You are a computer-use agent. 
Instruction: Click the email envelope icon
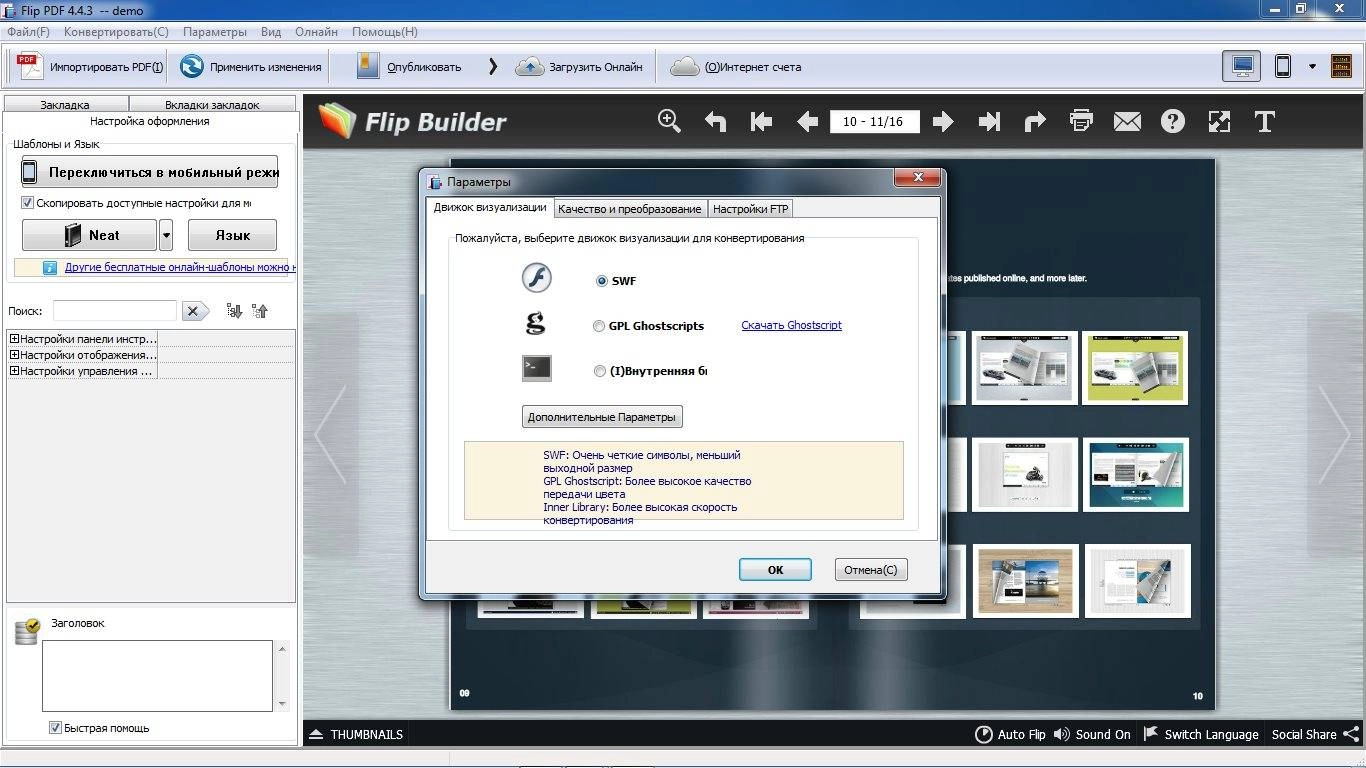pyautogui.click(x=1127, y=122)
